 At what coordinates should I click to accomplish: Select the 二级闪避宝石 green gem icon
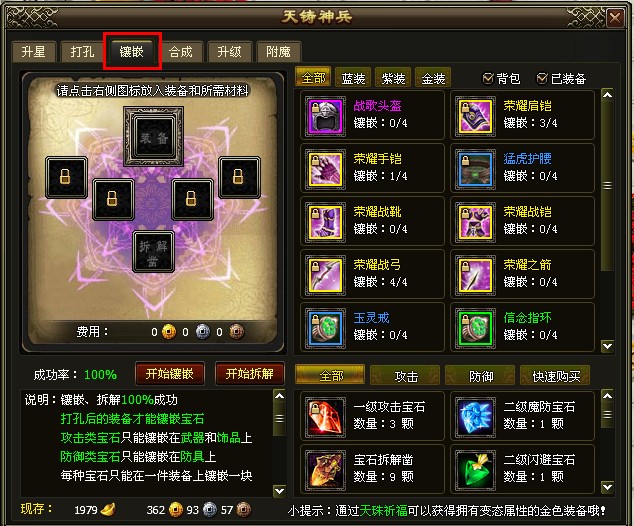(475, 470)
